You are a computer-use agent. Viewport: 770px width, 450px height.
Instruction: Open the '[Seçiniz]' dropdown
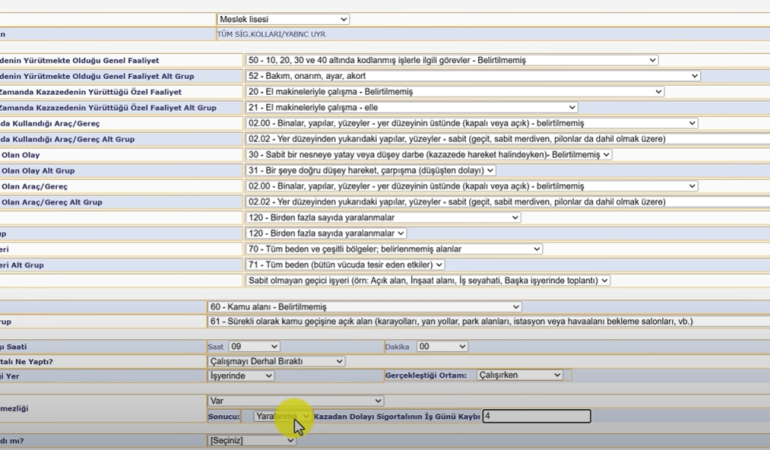pos(251,440)
